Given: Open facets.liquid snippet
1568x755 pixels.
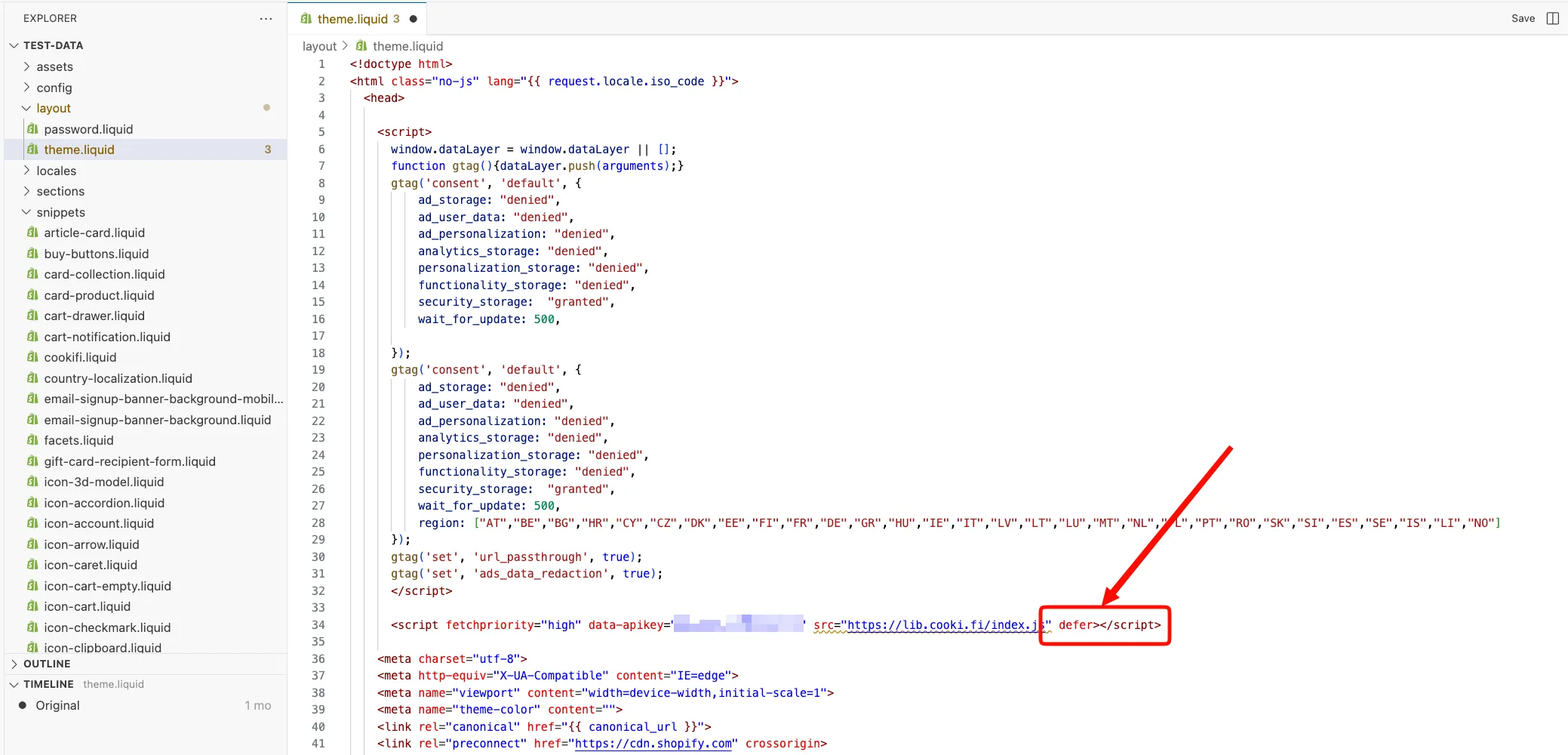Looking at the screenshot, I should 78,440.
